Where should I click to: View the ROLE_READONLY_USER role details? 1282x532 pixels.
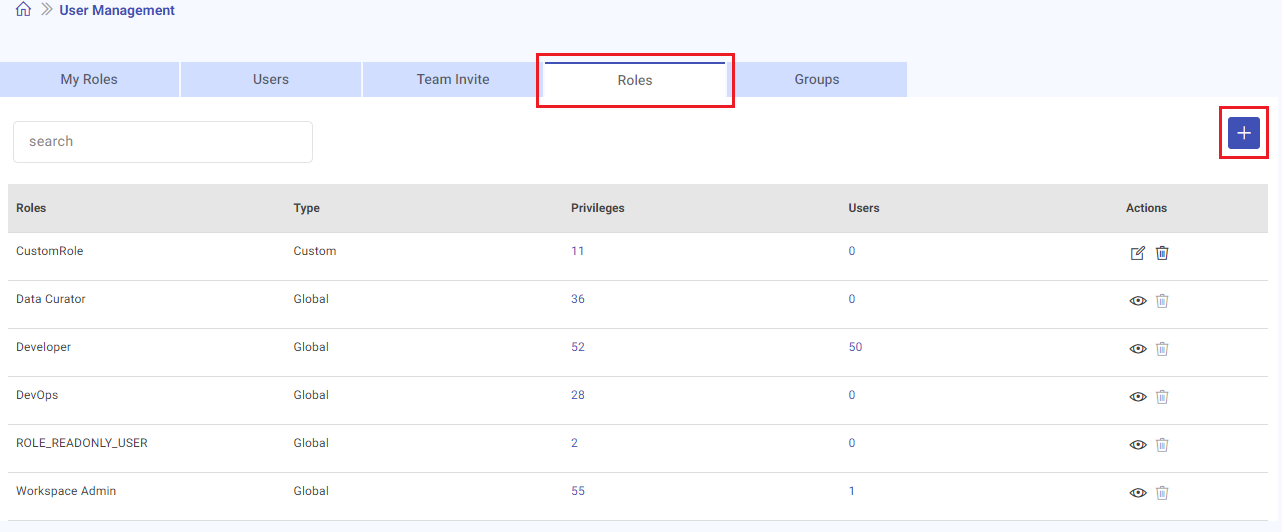click(1137, 445)
